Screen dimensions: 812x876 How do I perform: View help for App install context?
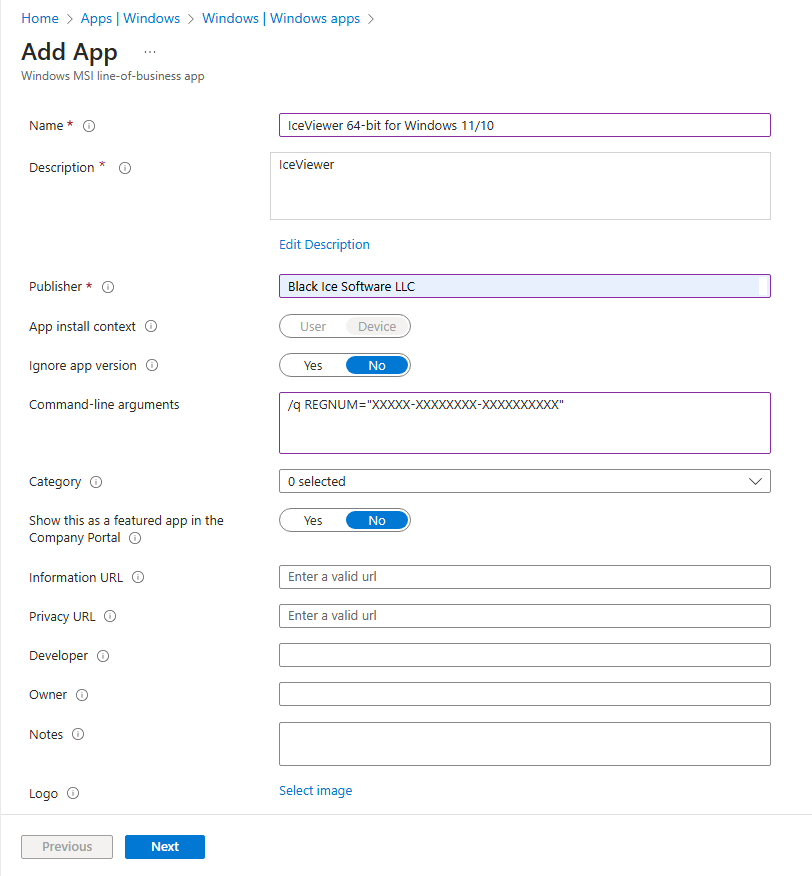[151, 326]
